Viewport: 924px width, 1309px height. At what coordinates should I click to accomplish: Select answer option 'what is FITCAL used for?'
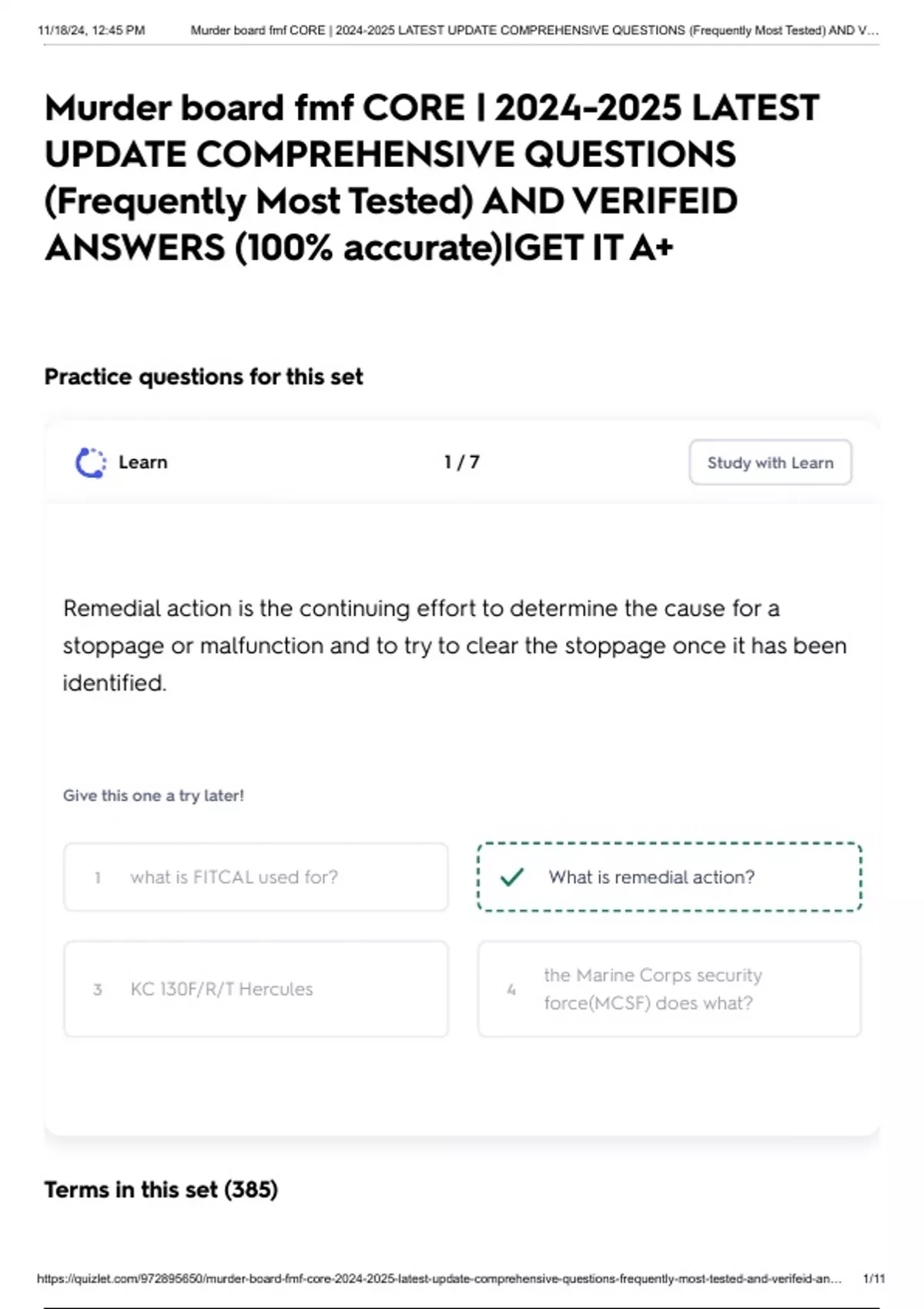[x=256, y=877]
